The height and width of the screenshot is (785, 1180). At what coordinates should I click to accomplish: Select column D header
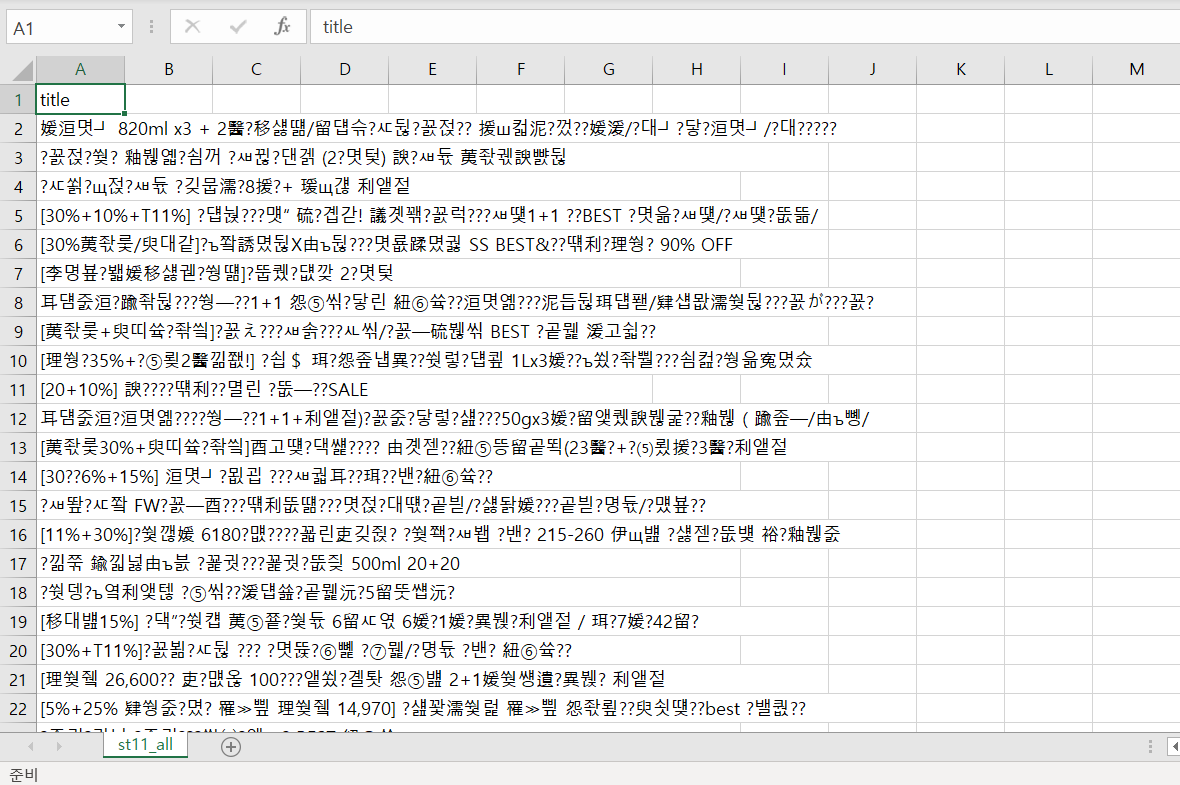click(344, 69)
